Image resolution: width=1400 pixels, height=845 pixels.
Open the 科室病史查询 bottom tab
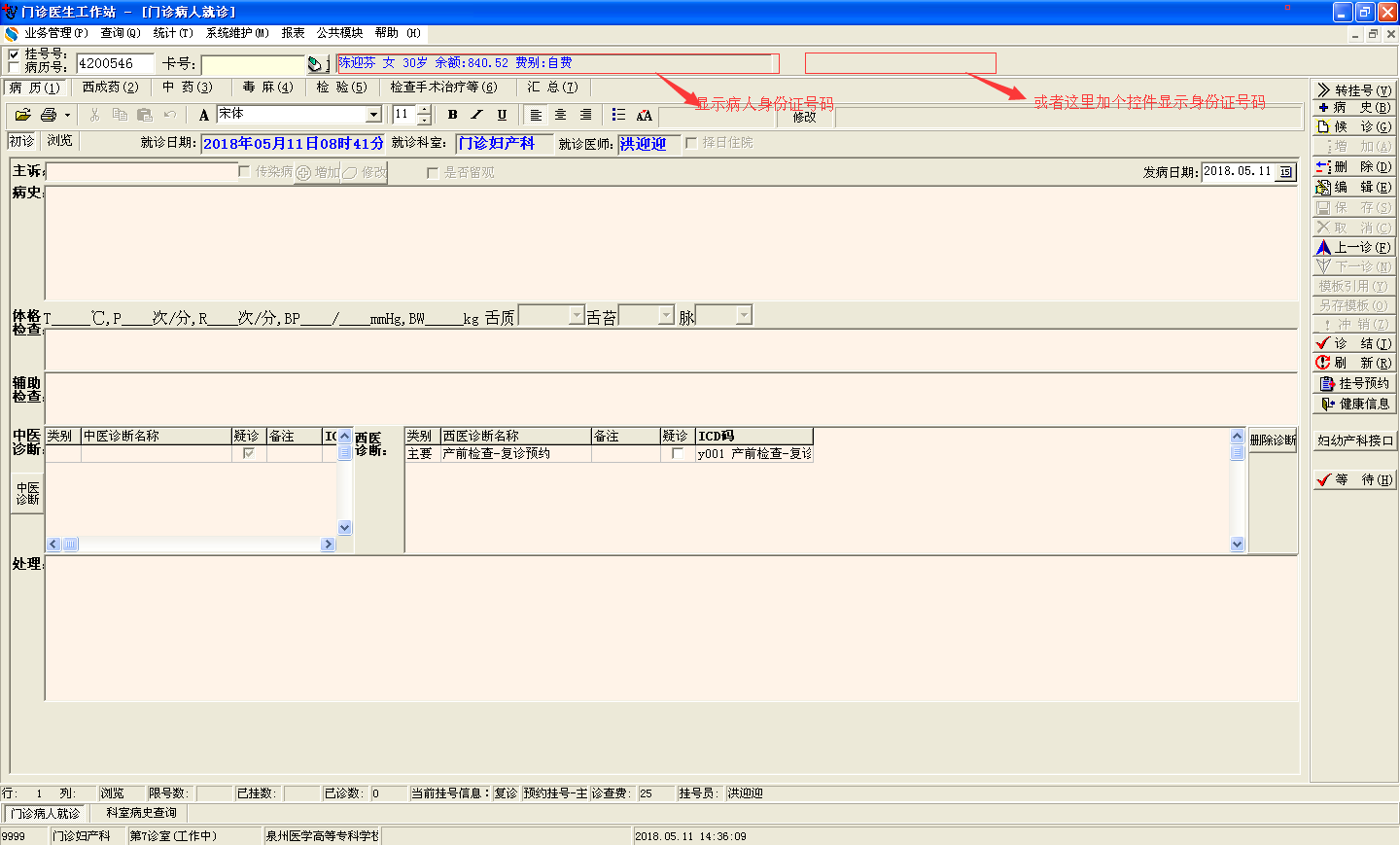(x=141, y=813)
